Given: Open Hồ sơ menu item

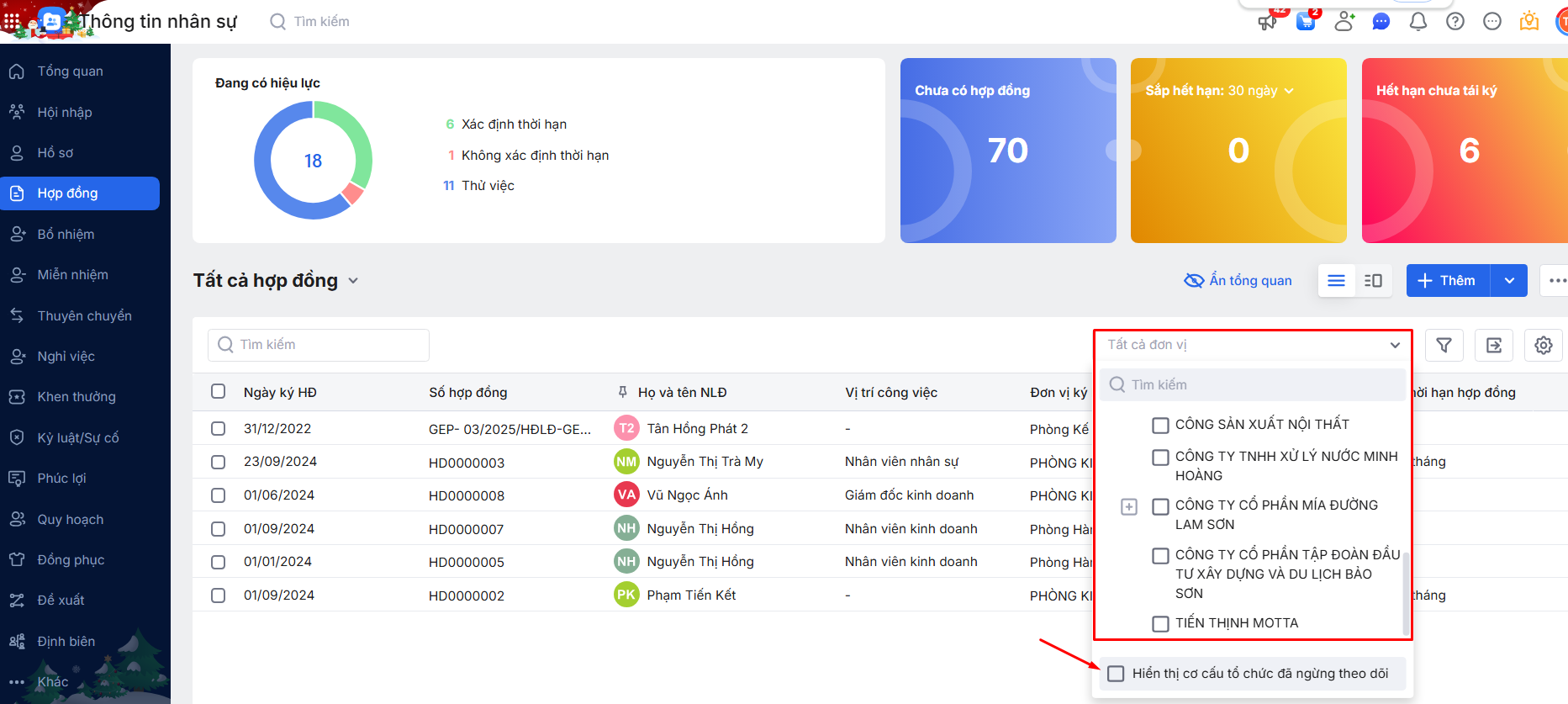Looking at the screenshot, I should click(80, 153).
